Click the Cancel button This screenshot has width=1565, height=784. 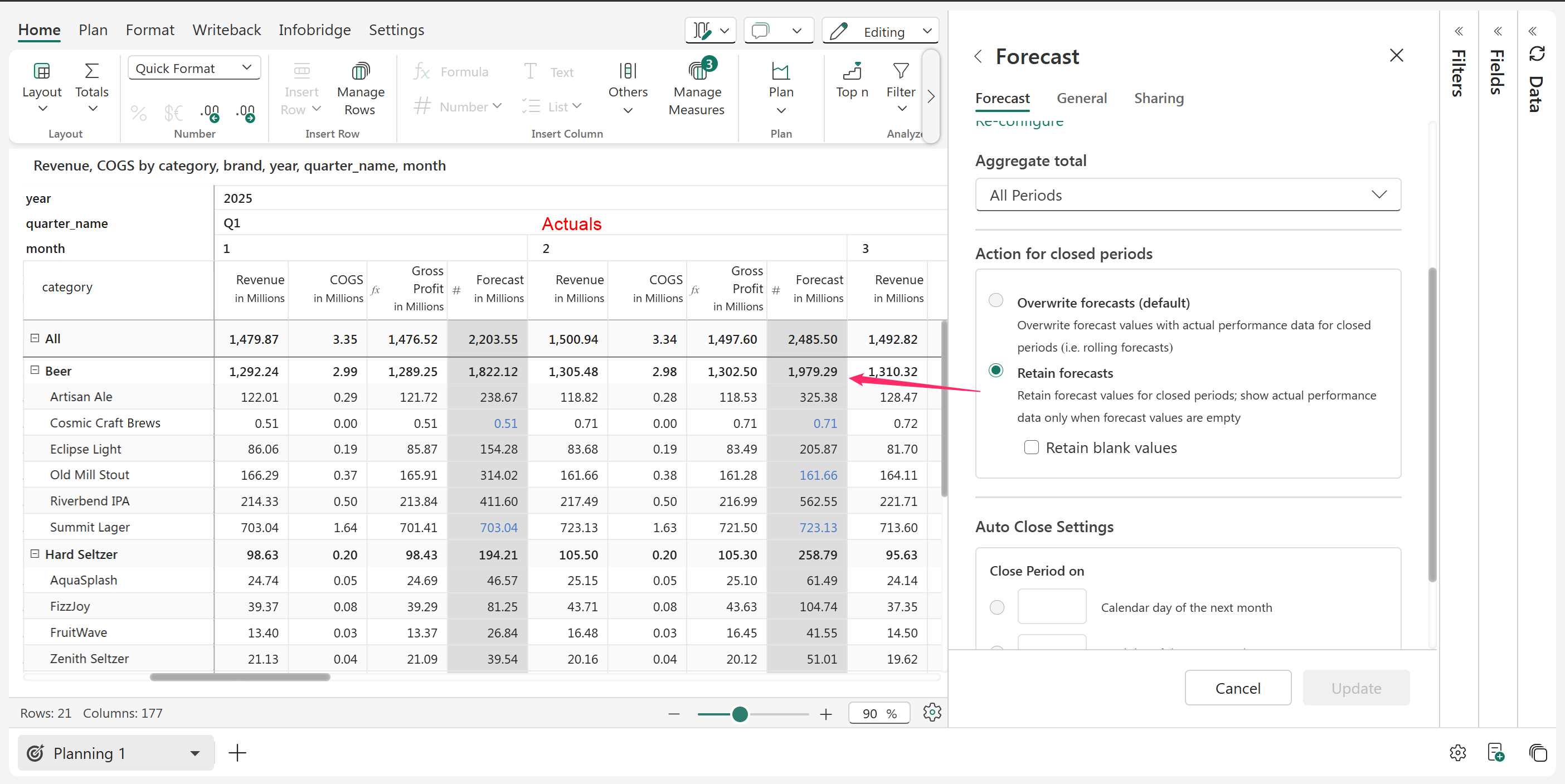pyautogui.click(x=1237, y=688)
